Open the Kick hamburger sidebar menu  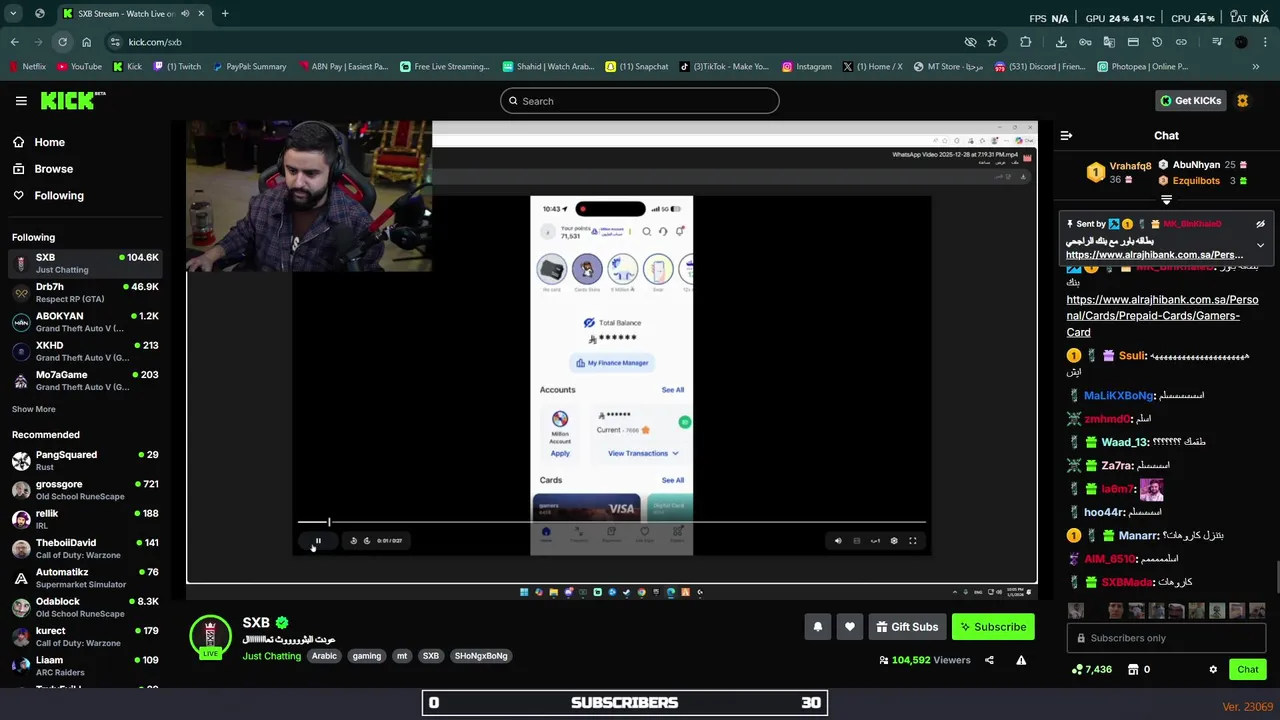tap(21, 101)
